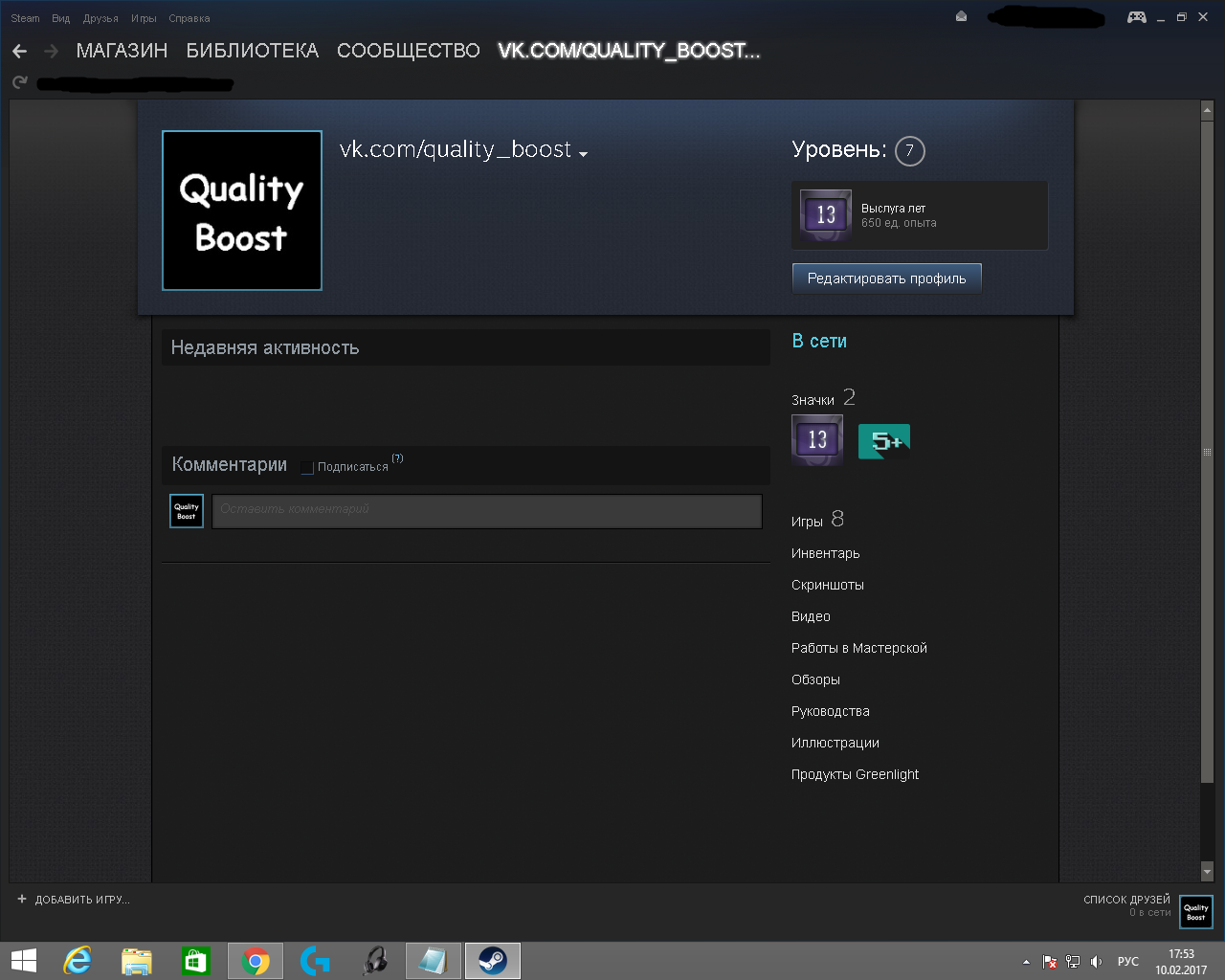Open Работы в Мастерской link

(859, 648)
